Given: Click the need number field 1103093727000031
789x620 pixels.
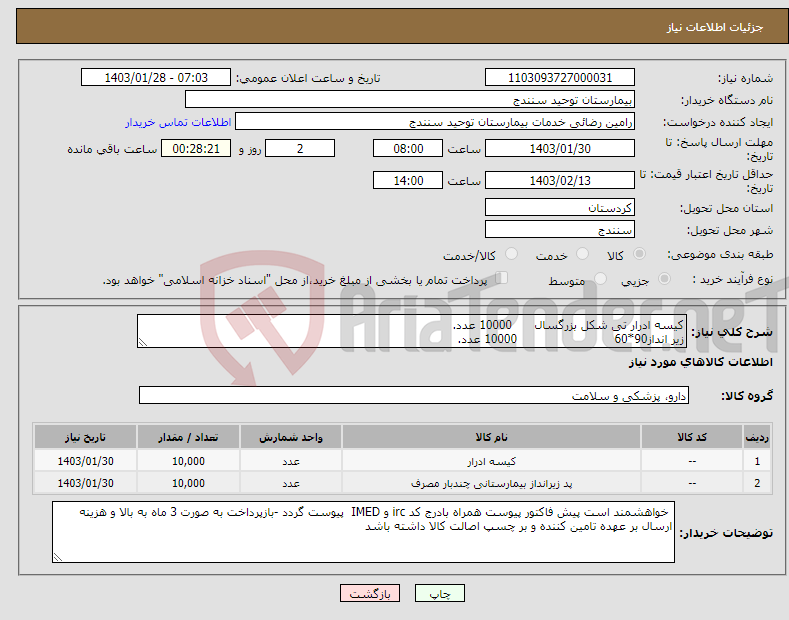Looking at the screenshot, I should (x=560, y=78).
